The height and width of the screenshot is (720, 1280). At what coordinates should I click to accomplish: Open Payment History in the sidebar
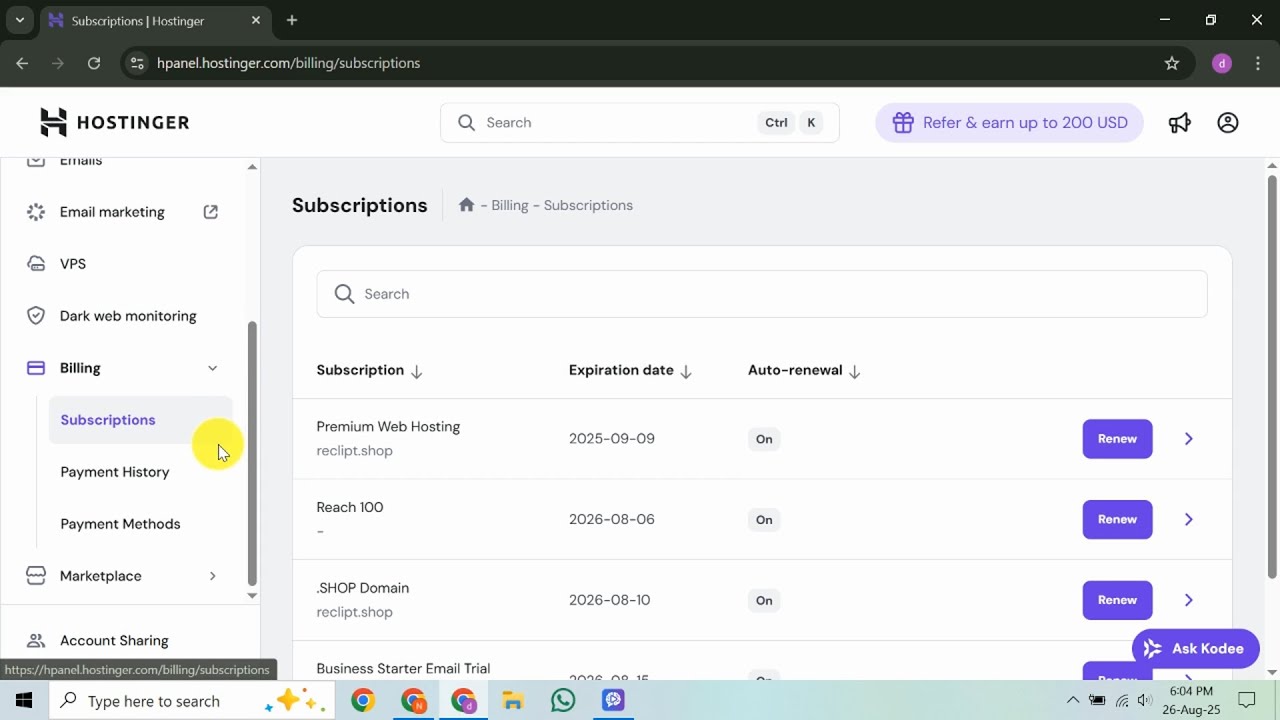[x=115, y=472]
